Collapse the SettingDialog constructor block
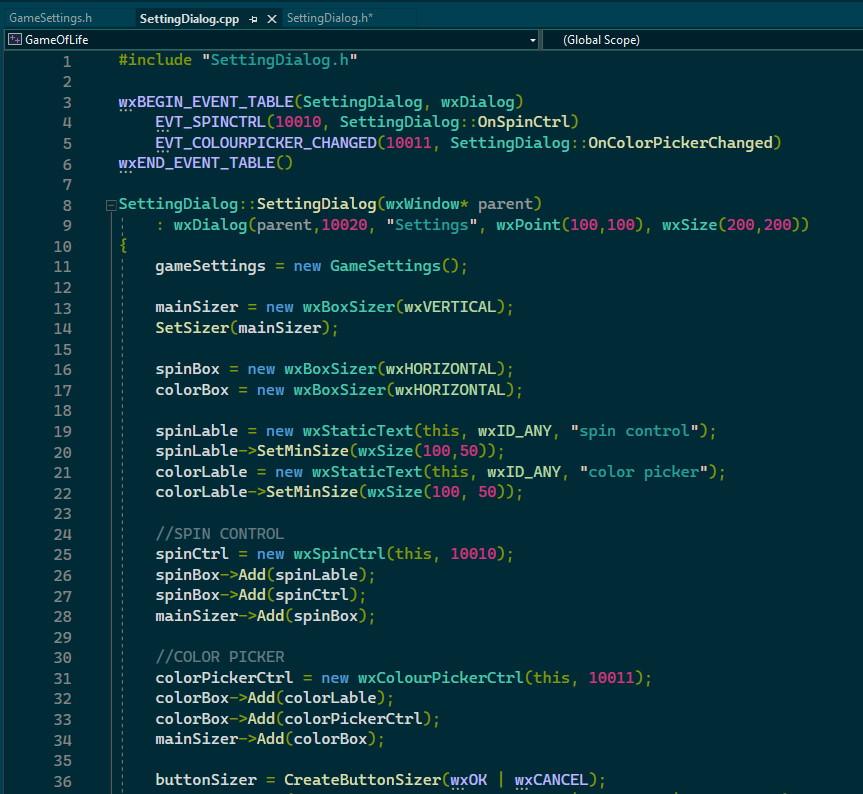 point(111,205)
